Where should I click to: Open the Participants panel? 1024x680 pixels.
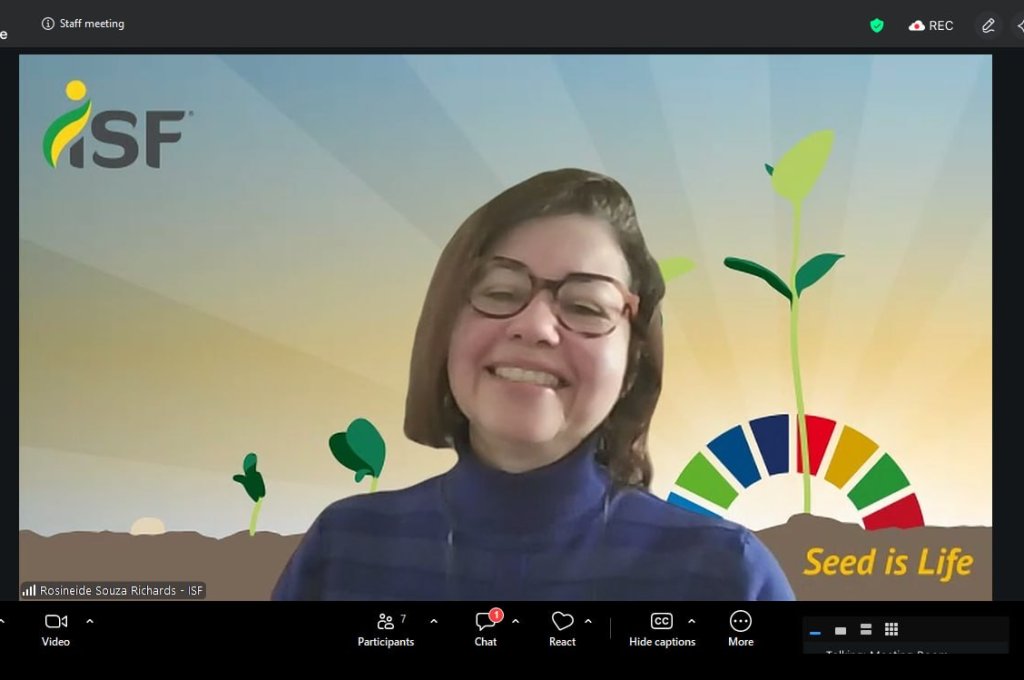385,622
